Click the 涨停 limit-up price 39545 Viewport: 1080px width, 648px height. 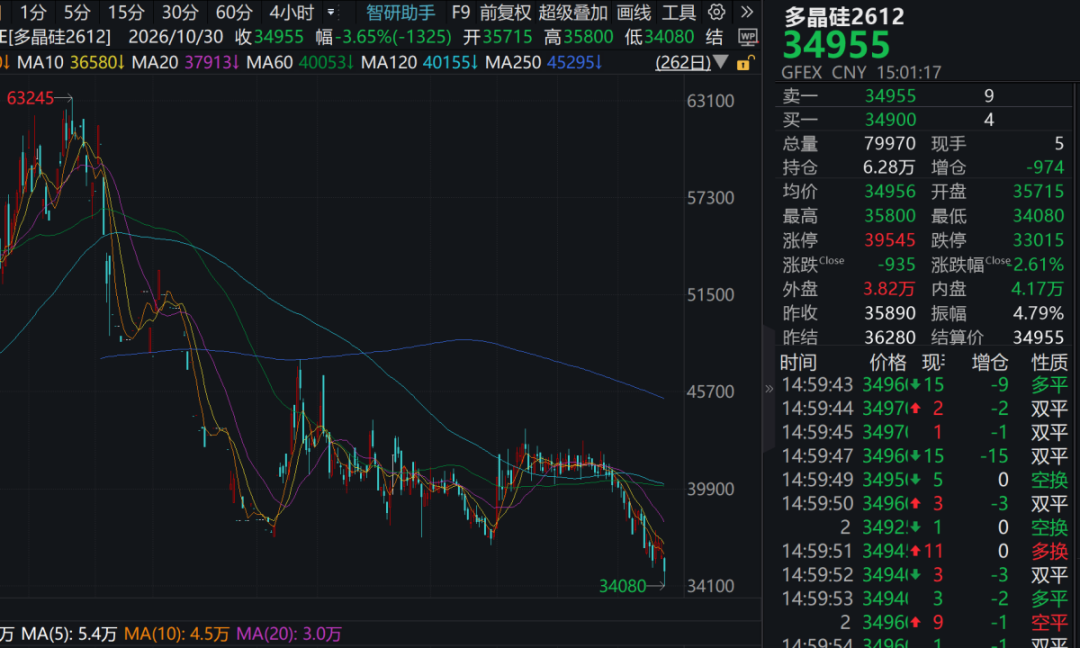[x=890, y=240]
